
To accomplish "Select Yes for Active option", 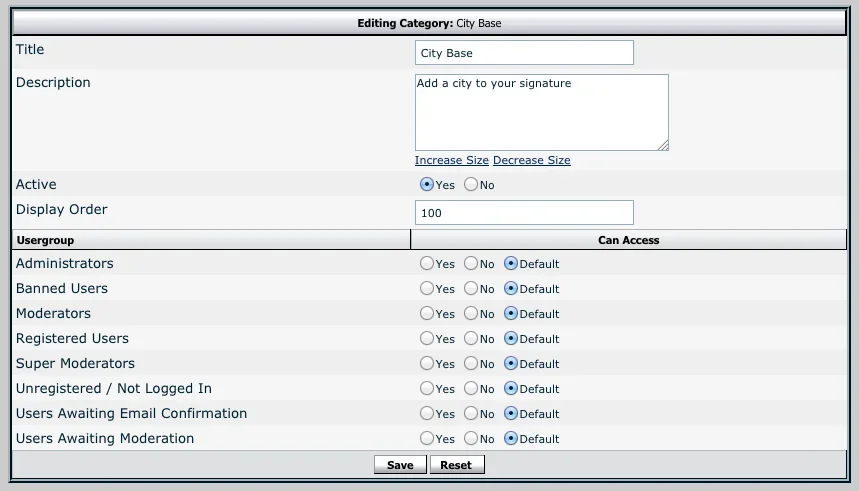I will [x=427, y=185].
